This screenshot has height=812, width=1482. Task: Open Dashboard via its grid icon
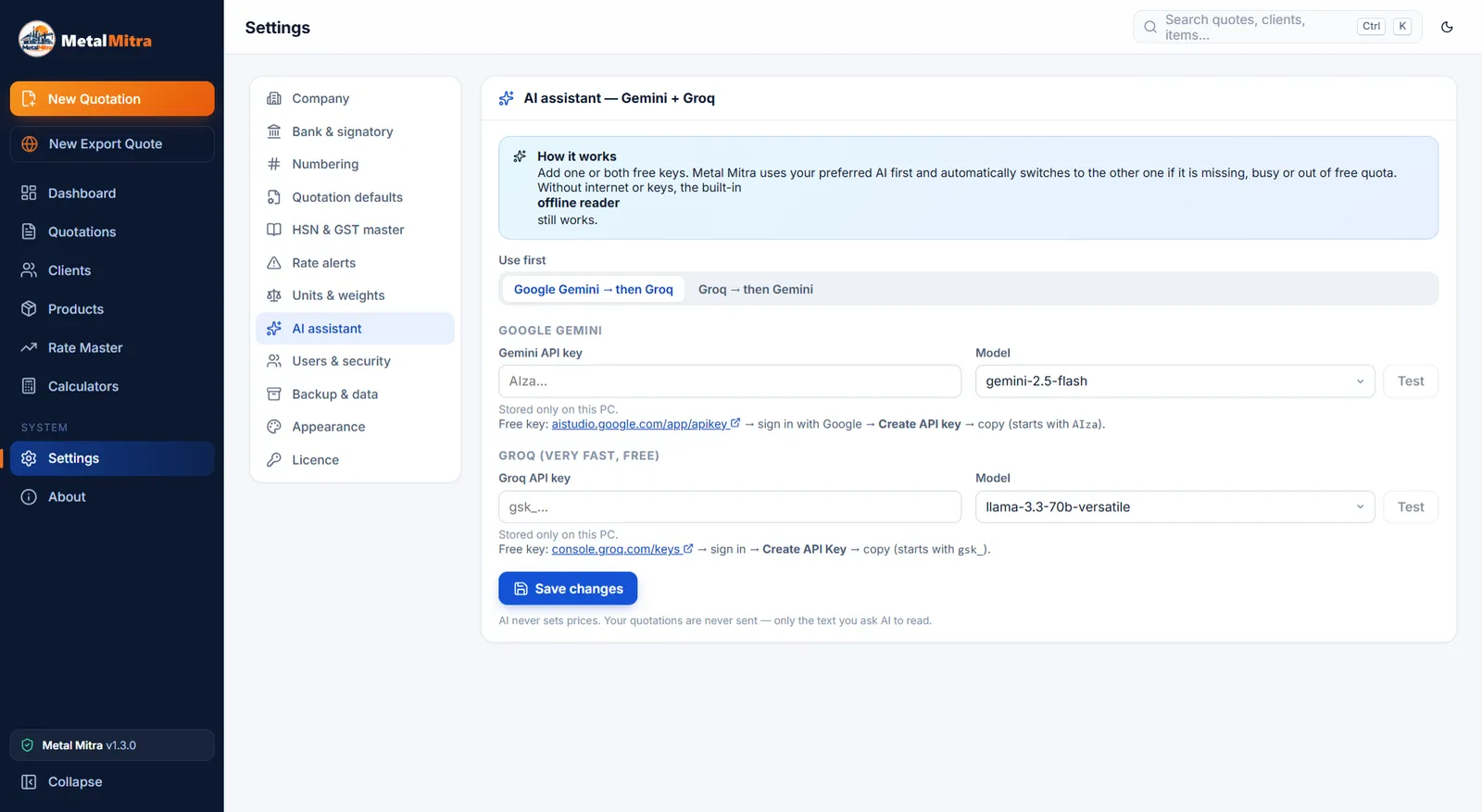(29, 193)
